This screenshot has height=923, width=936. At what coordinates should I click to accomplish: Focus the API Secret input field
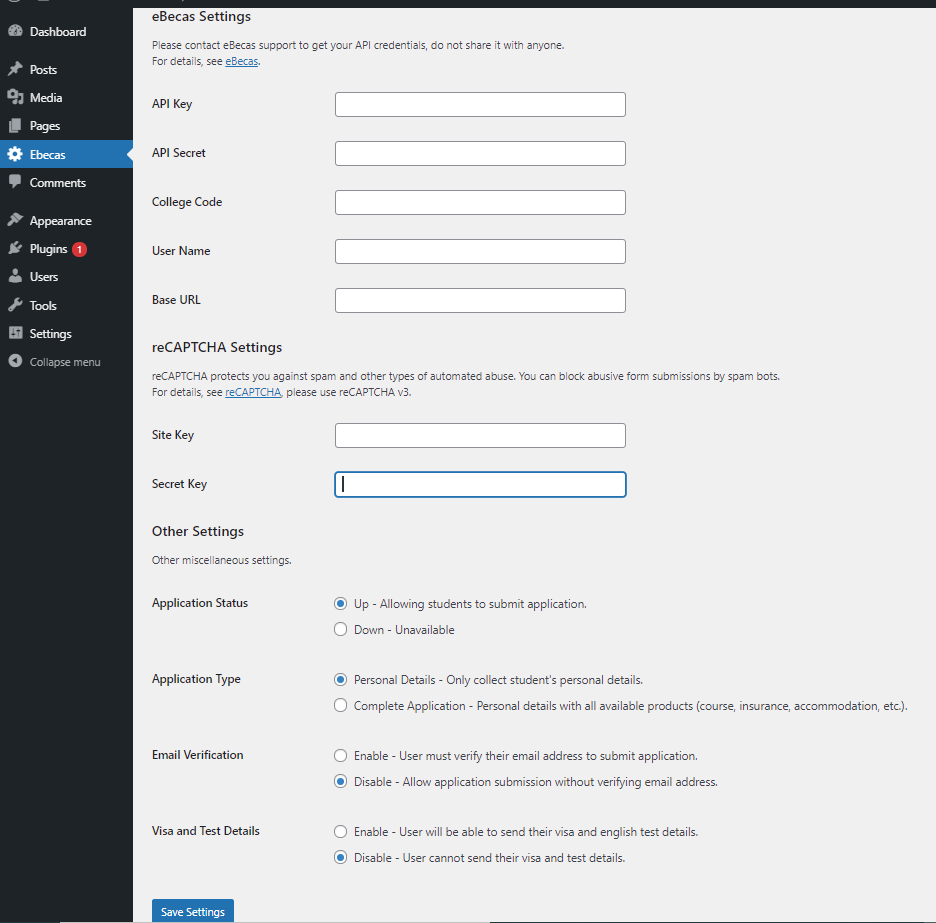click(x=481, y=153)
